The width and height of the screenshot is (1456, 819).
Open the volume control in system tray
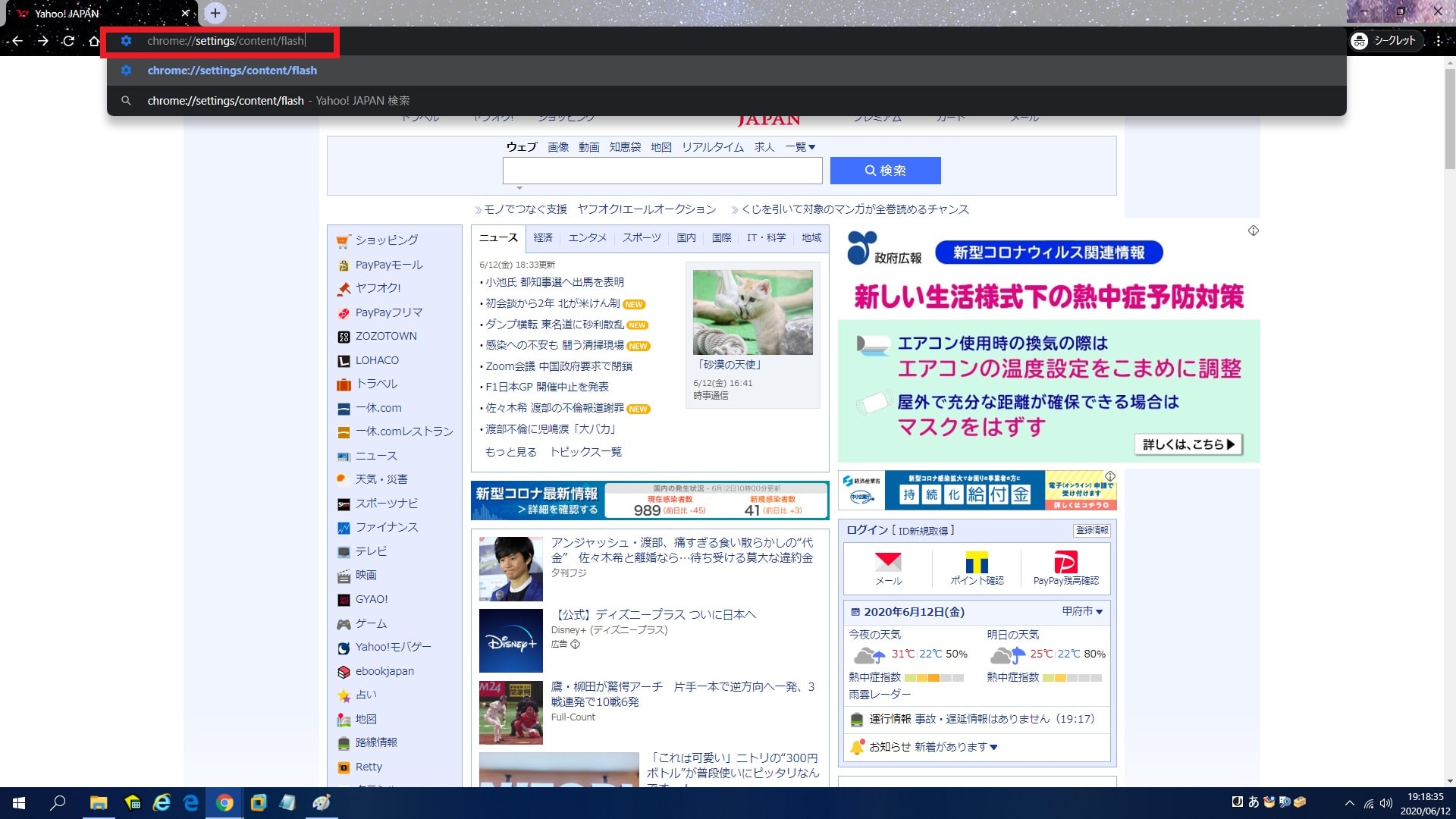click(1386, 803)
